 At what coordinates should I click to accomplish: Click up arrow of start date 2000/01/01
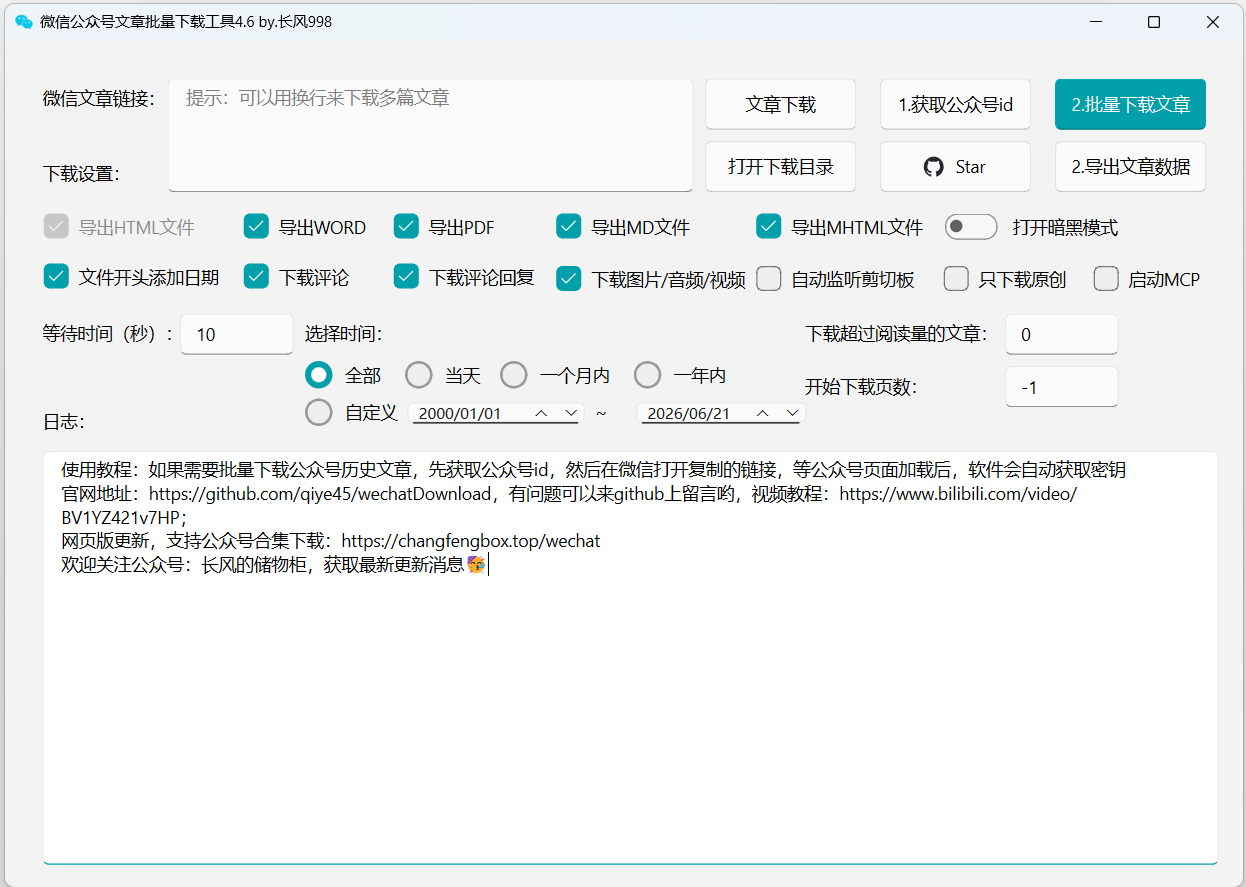541,413
